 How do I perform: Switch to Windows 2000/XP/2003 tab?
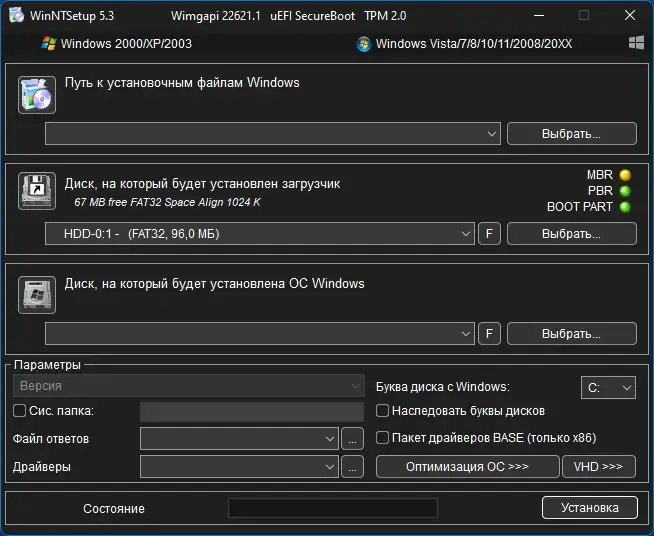[x=116, y=44]
